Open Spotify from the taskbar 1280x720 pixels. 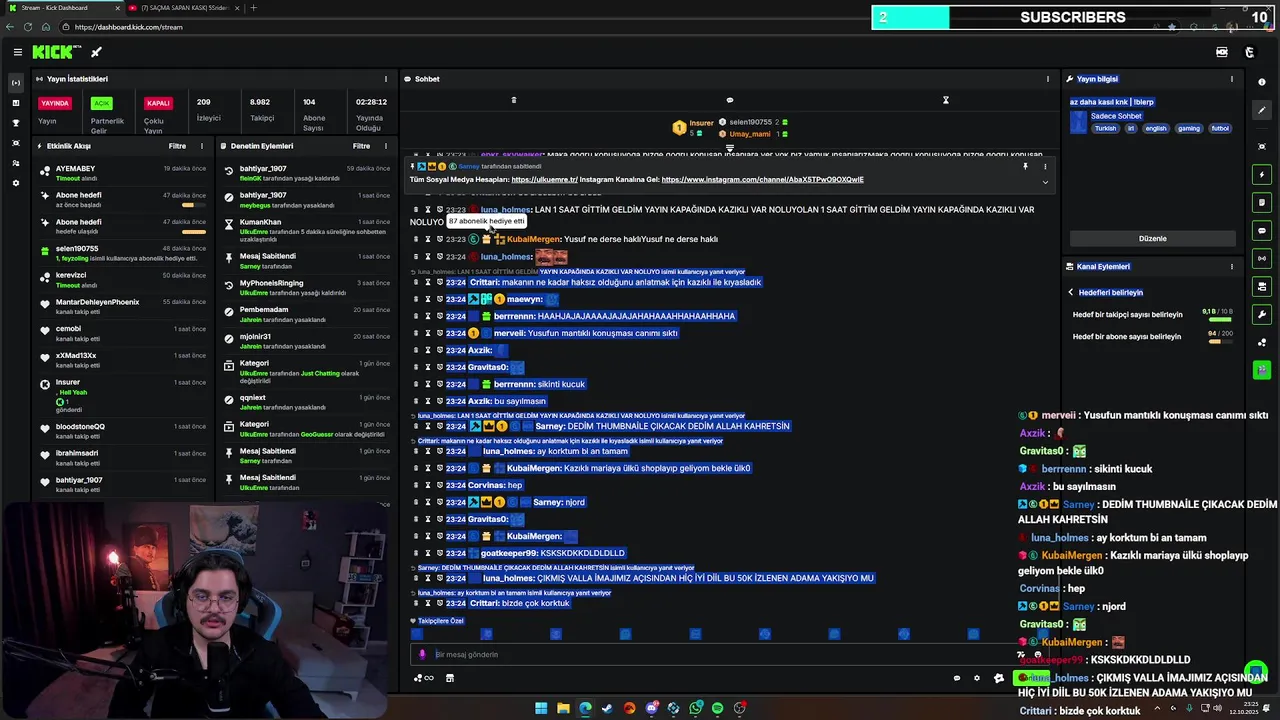click(x=717, y=708)
